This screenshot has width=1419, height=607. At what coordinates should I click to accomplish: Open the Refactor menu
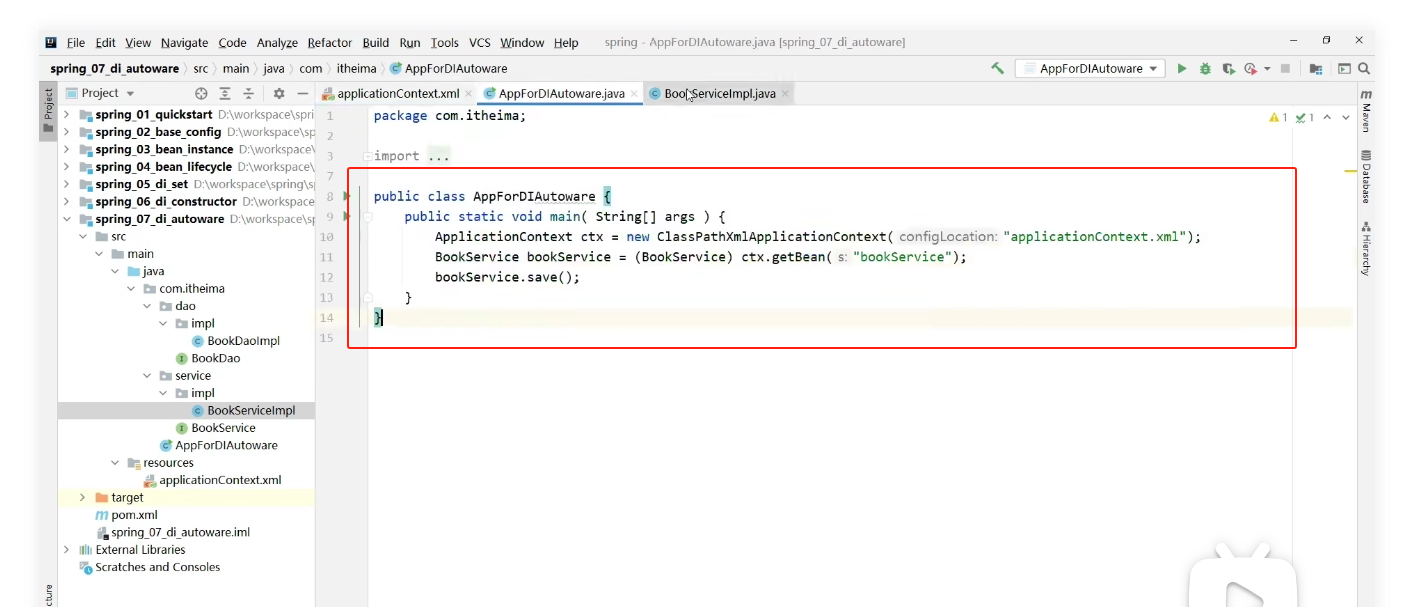pos(330,43)
